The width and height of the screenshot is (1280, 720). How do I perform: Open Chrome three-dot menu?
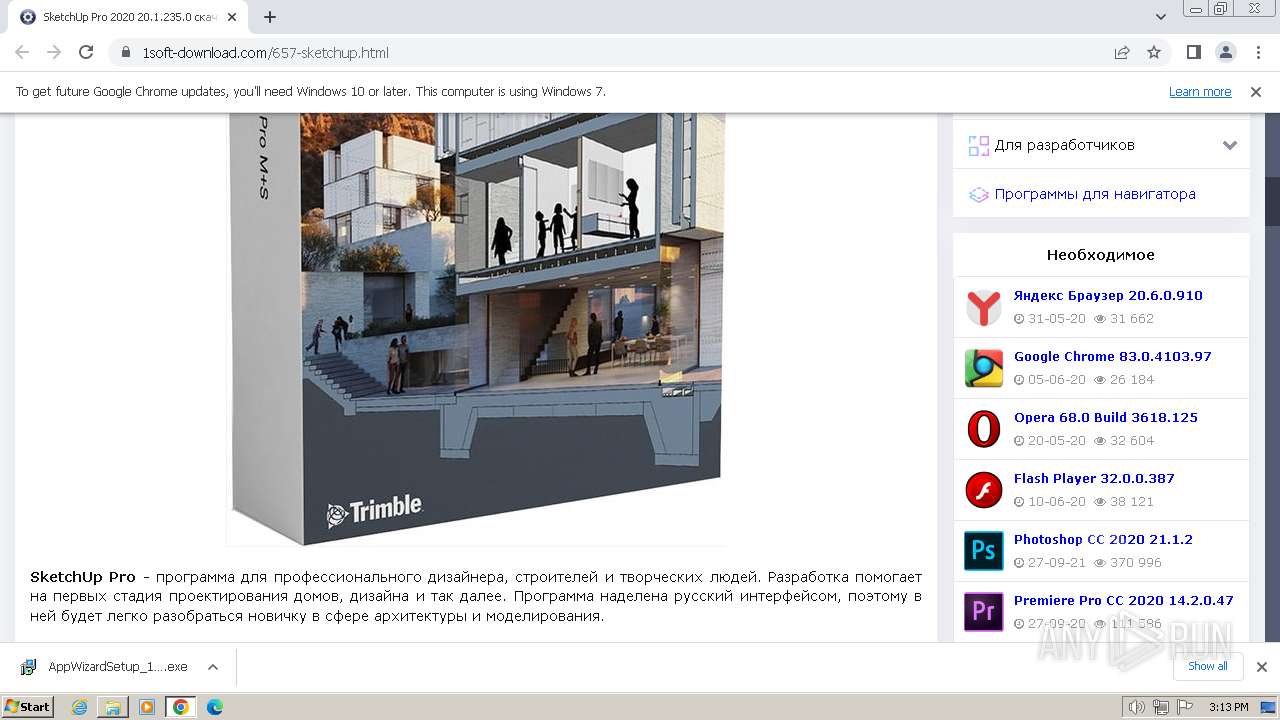click(x=1257, y=52)
